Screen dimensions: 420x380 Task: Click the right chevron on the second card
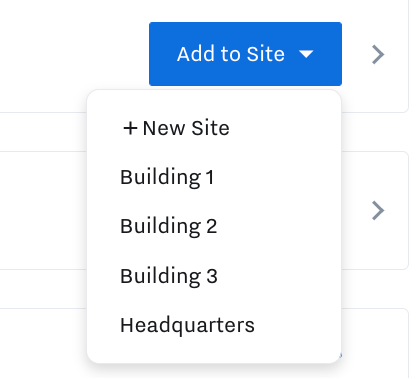[378, 210]
